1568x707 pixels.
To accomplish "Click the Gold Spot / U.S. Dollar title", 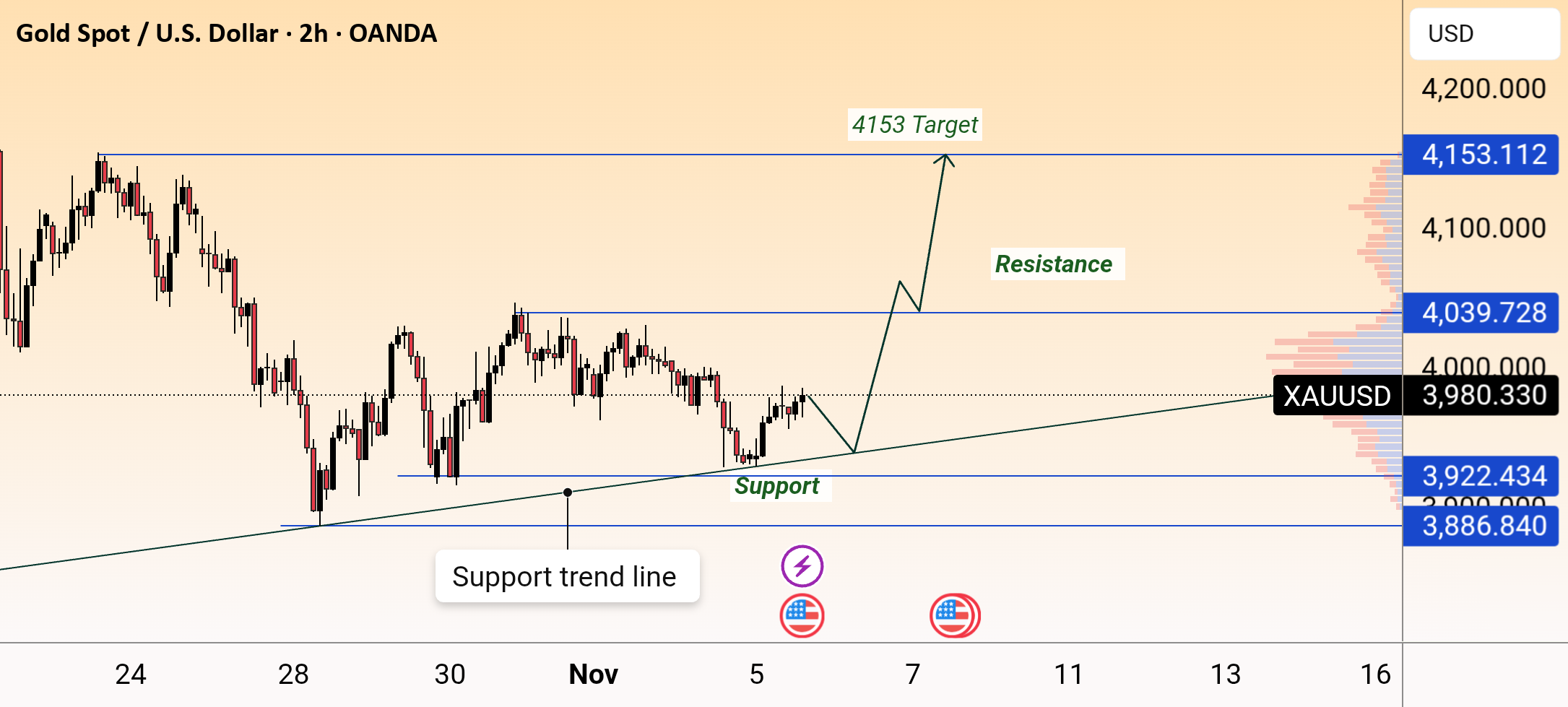I will pos(226,33).
